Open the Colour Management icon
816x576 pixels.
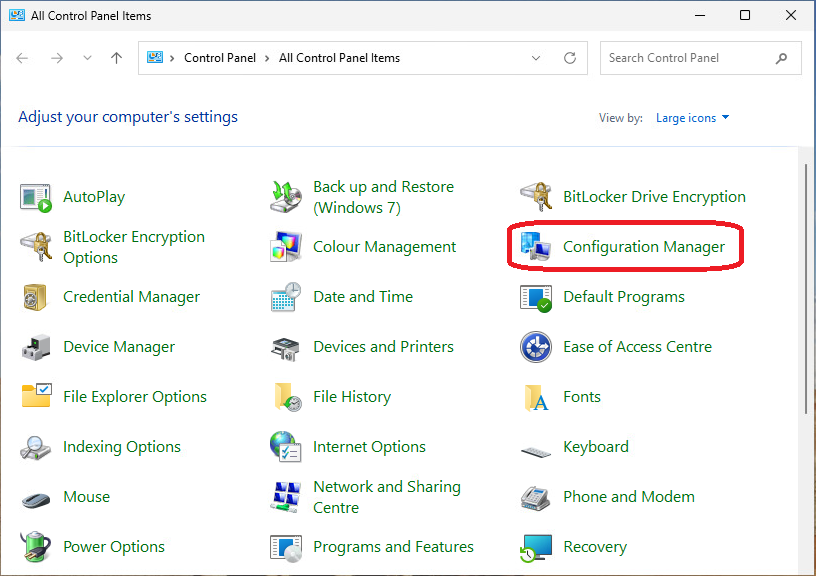point(286,247)
